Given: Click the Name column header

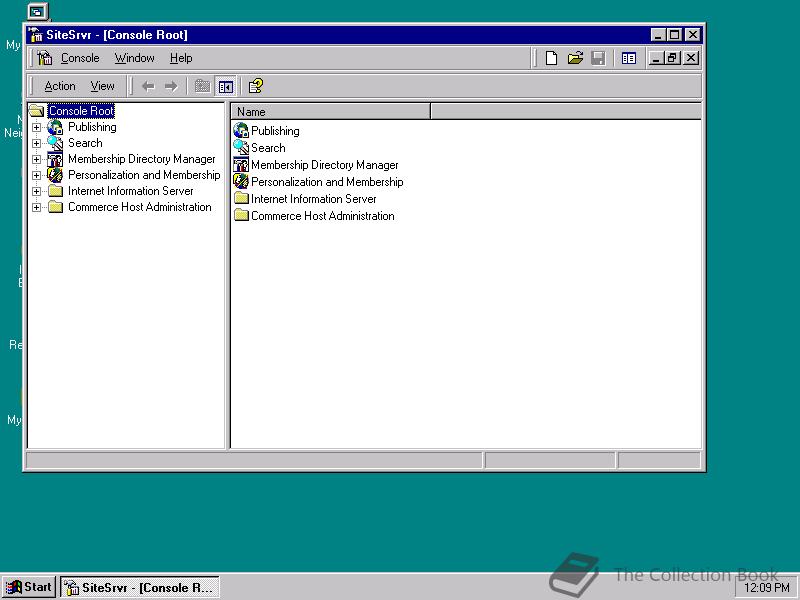Looking at the screenshot, I should [x=331, y=111].
